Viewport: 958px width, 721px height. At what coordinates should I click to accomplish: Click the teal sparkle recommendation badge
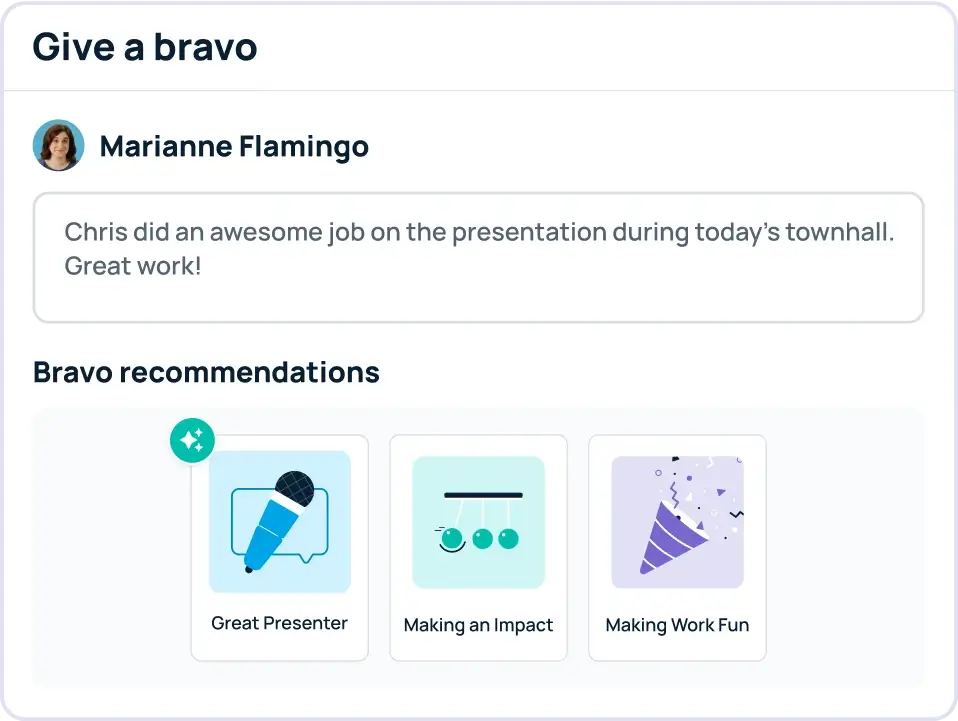193,440
